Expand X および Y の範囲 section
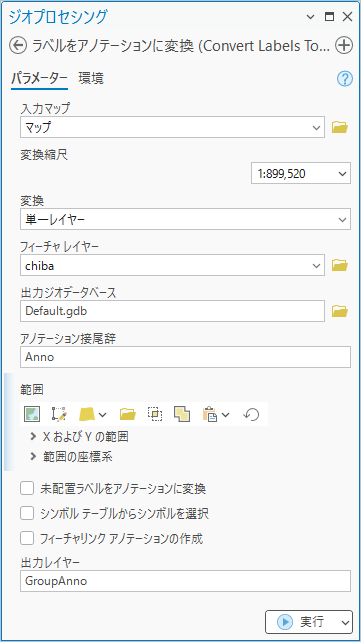 [80, 437]
